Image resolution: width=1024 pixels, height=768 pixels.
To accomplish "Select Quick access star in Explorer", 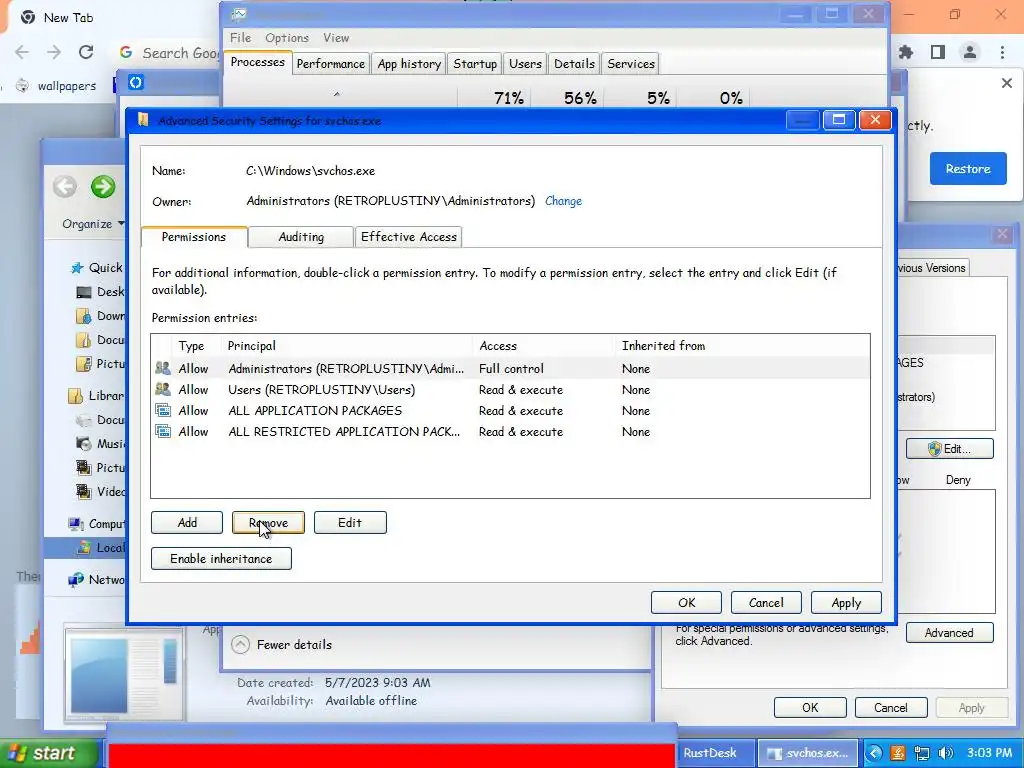I will pos(78,268).
